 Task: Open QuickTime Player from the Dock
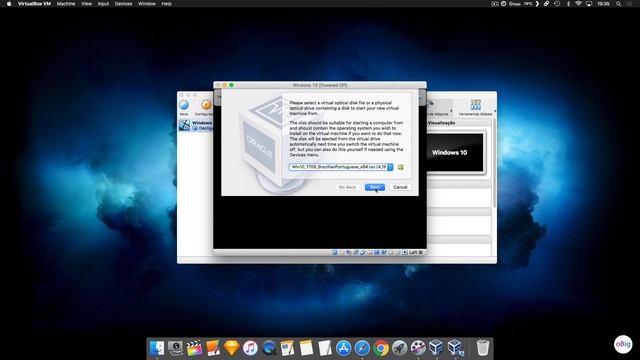[269, 348]
